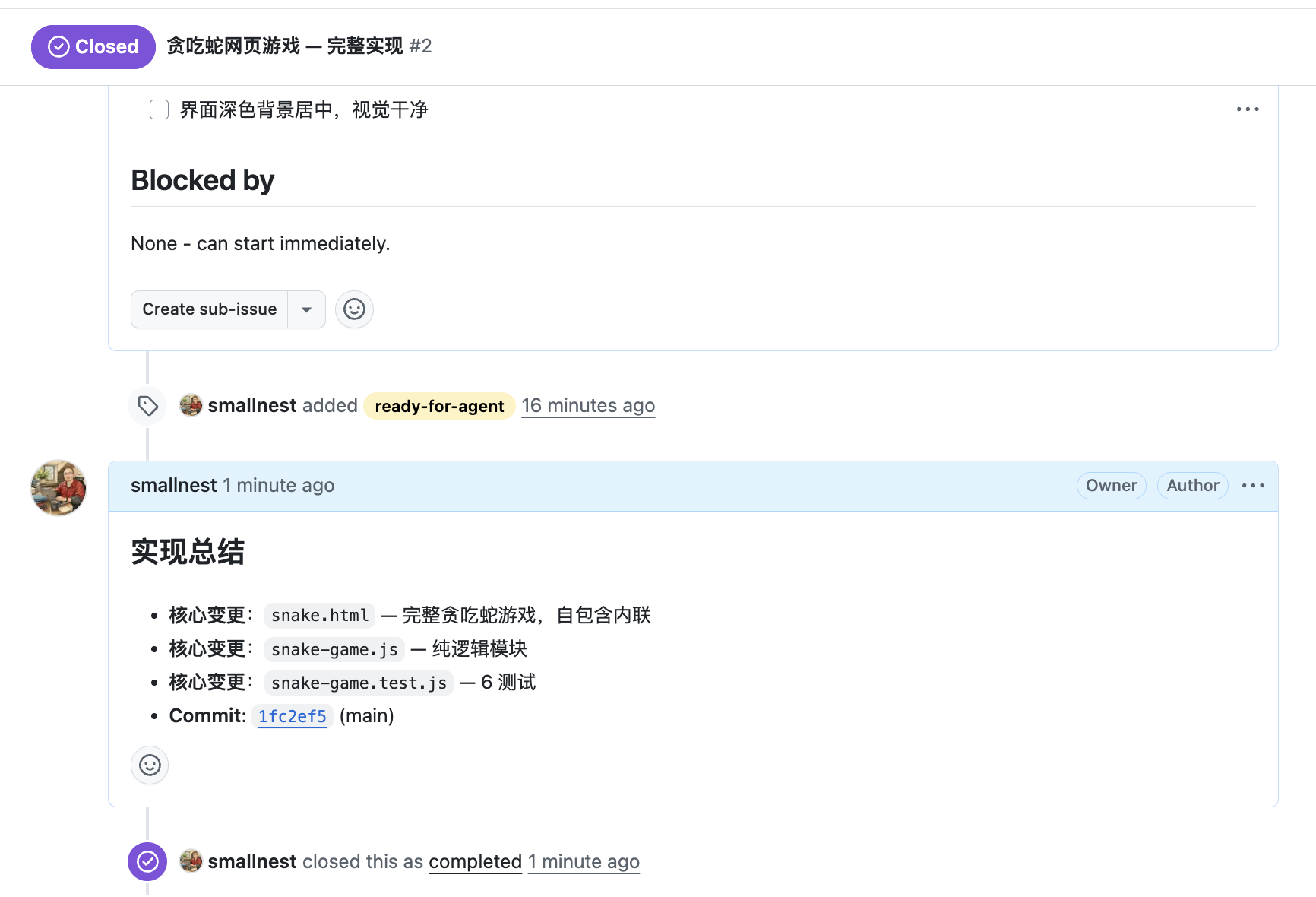Open smallnest username in comment header
1316x897 pixels.
tap(174, 486)
